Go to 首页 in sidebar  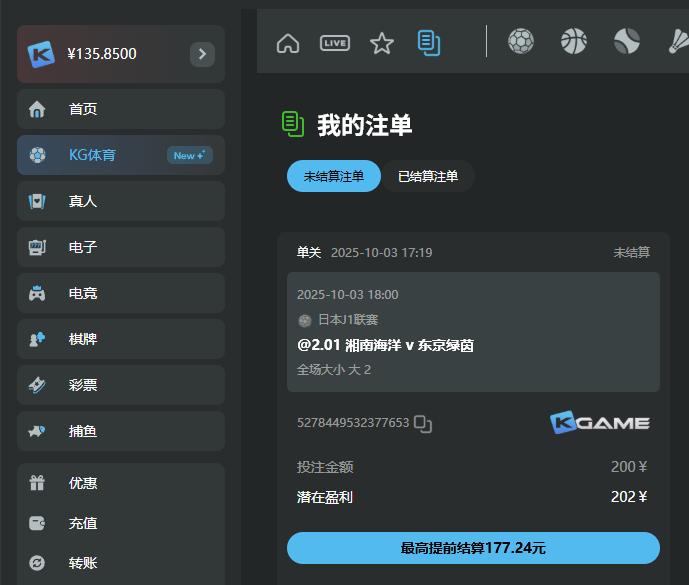(x=121, y=109)
